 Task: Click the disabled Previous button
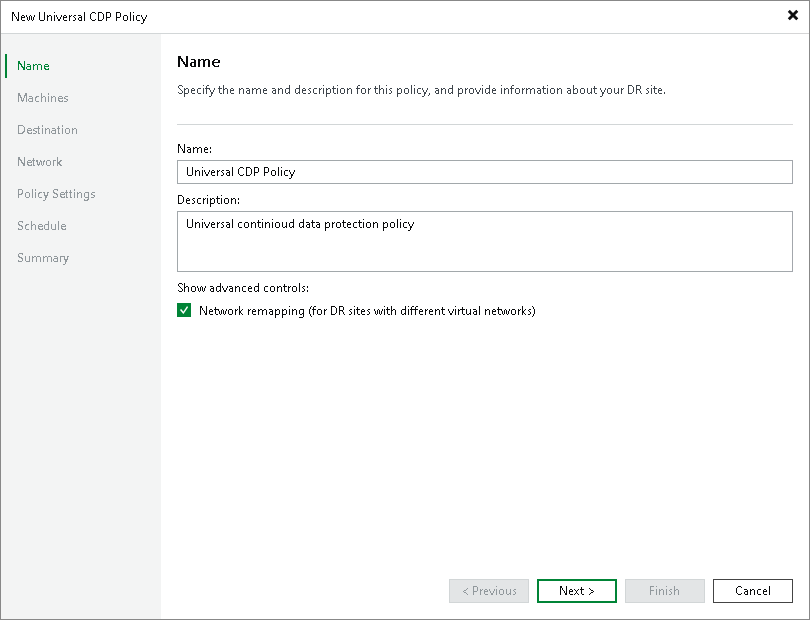point(488,590)
